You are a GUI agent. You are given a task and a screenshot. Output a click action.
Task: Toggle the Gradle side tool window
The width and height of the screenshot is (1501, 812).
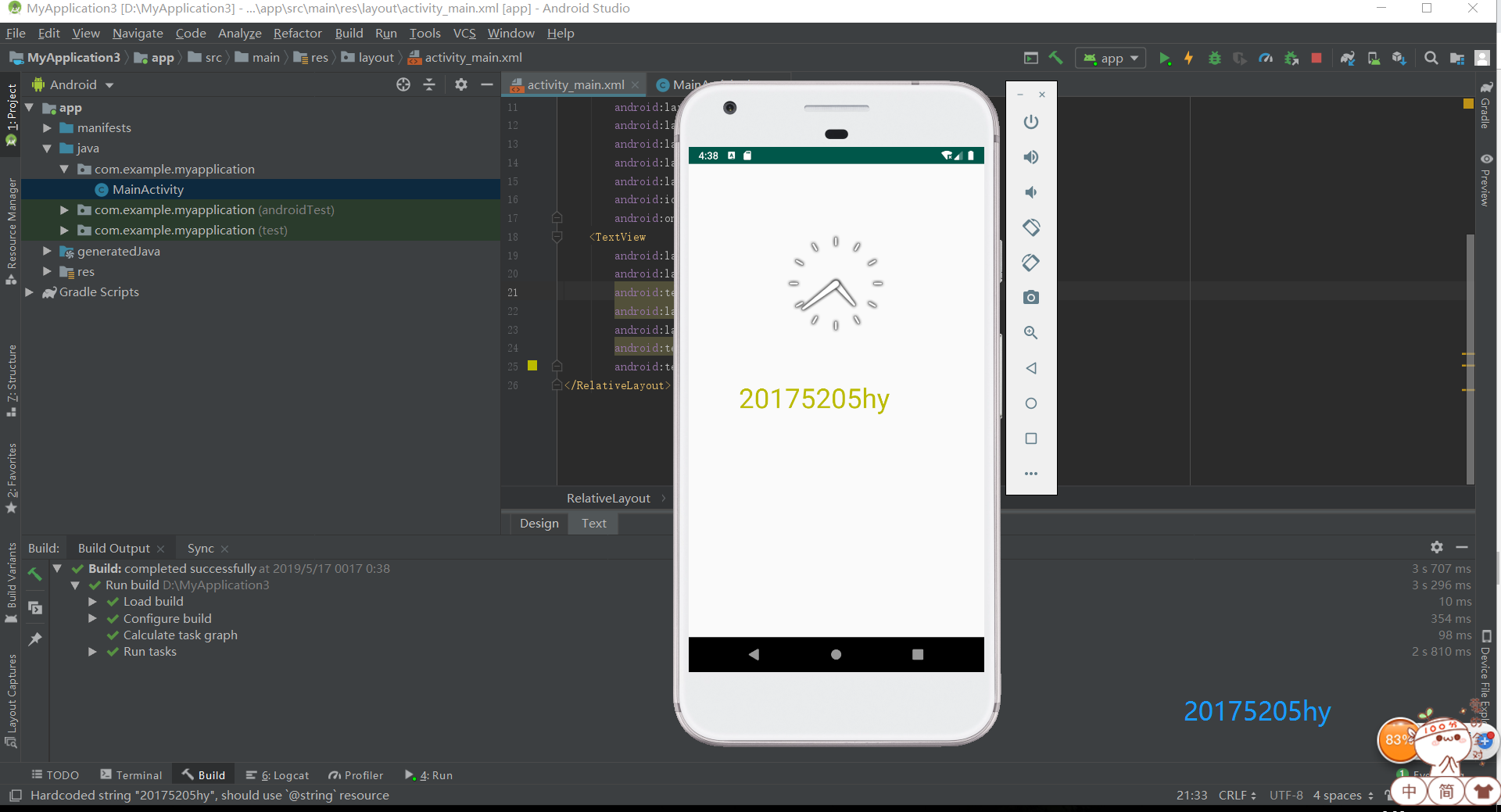click(x=1485, y=105)
